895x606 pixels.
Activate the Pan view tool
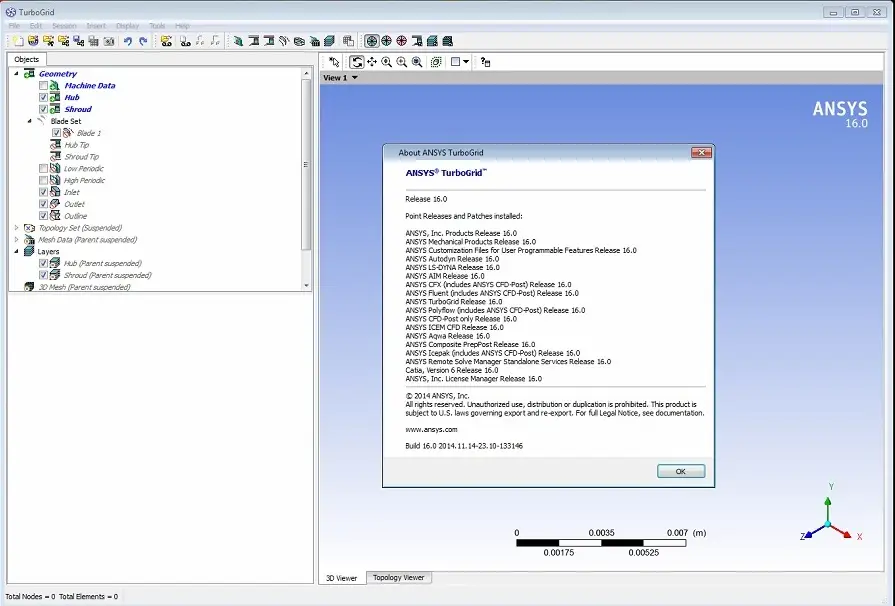[x=372, y=62]
